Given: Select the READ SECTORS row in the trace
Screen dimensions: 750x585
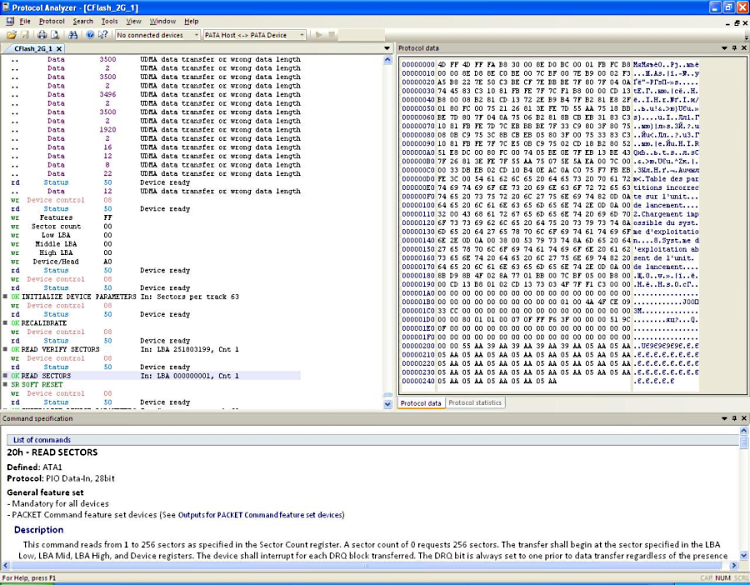Looking at the screenshot, I should tap(59, 376).
